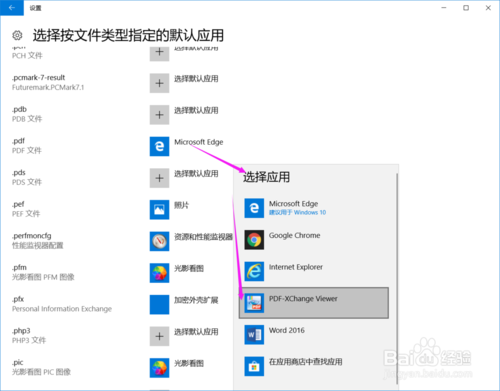
Task: Select the Google Chrome icon in popup
Action: click(254, 240)
